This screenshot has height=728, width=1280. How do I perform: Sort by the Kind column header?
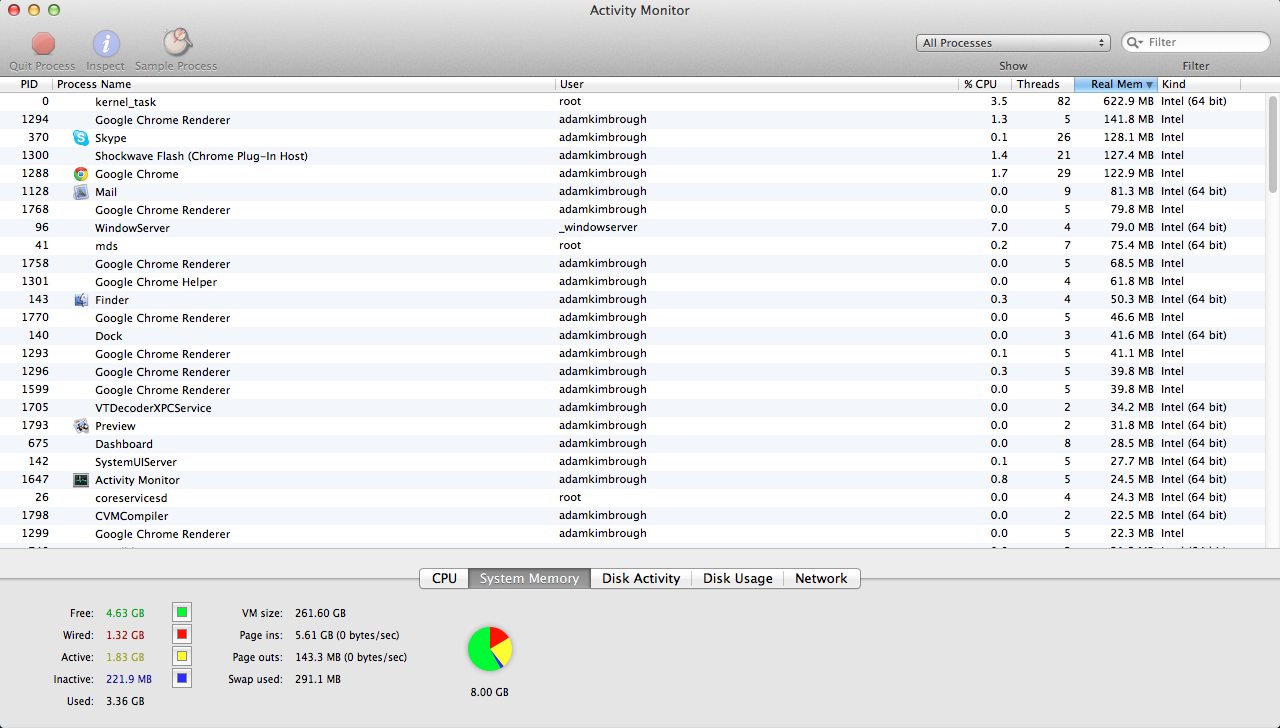[1199, 84]
